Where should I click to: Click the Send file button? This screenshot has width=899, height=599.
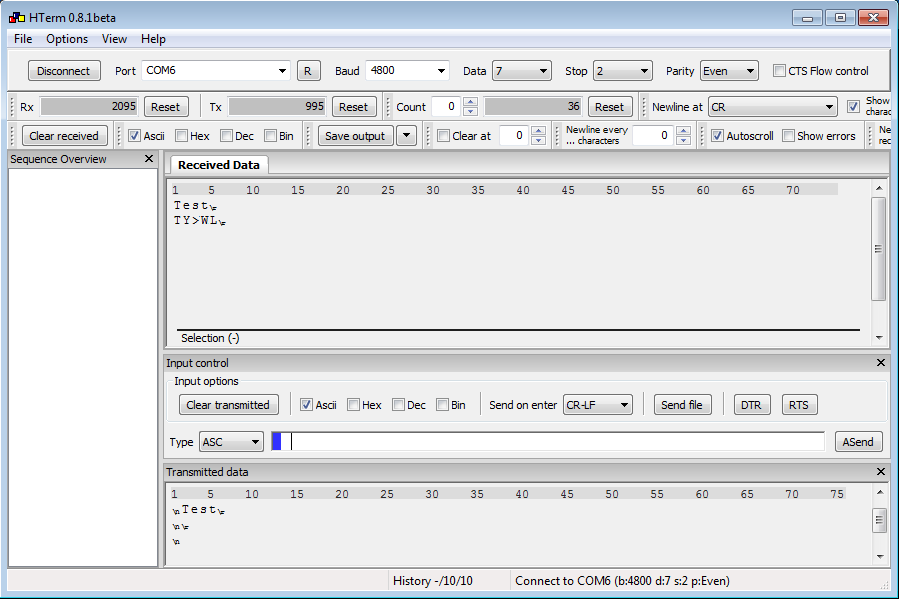coord(682,405)
